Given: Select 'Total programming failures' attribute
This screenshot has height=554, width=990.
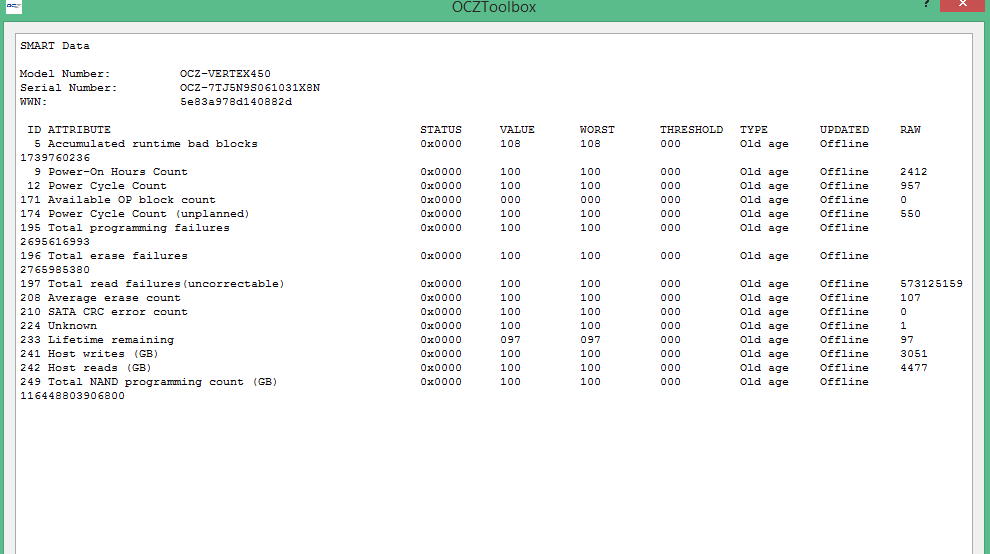Looking at the screenshot, I should (139, 228).
